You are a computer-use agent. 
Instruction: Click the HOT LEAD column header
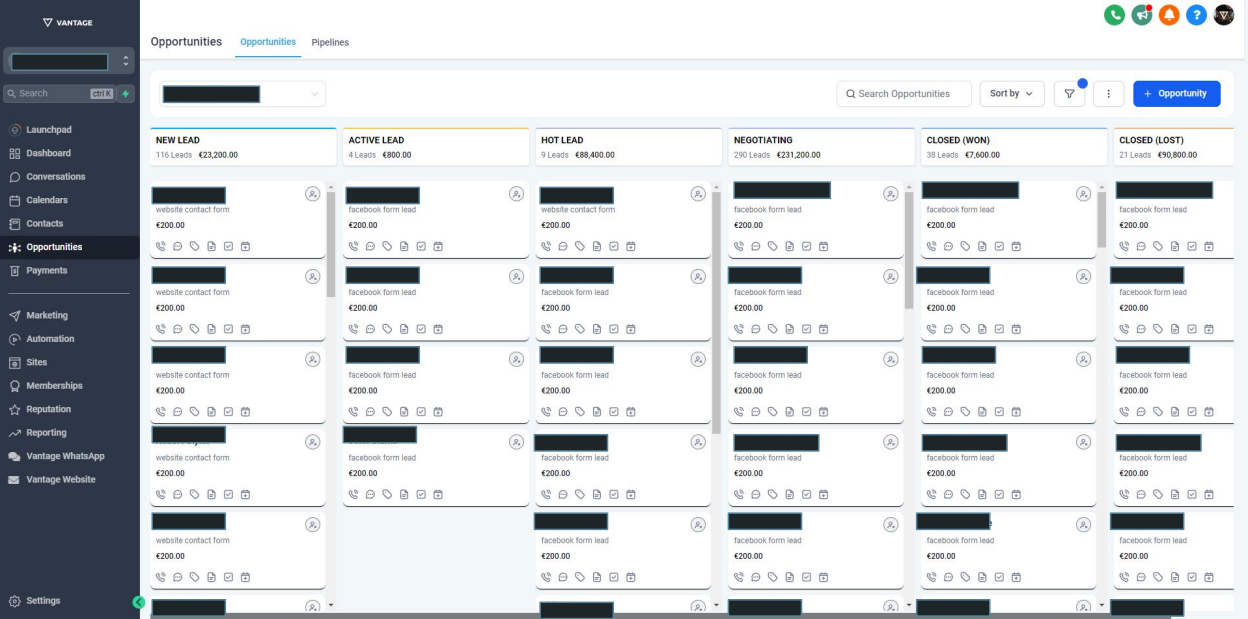[x=629, y=147]
